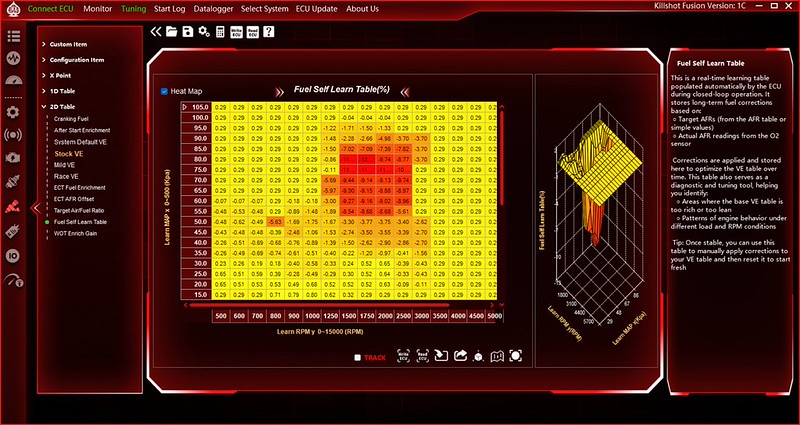Open the calculator toolbar icon
800x425 pixels.
[220, 32]
